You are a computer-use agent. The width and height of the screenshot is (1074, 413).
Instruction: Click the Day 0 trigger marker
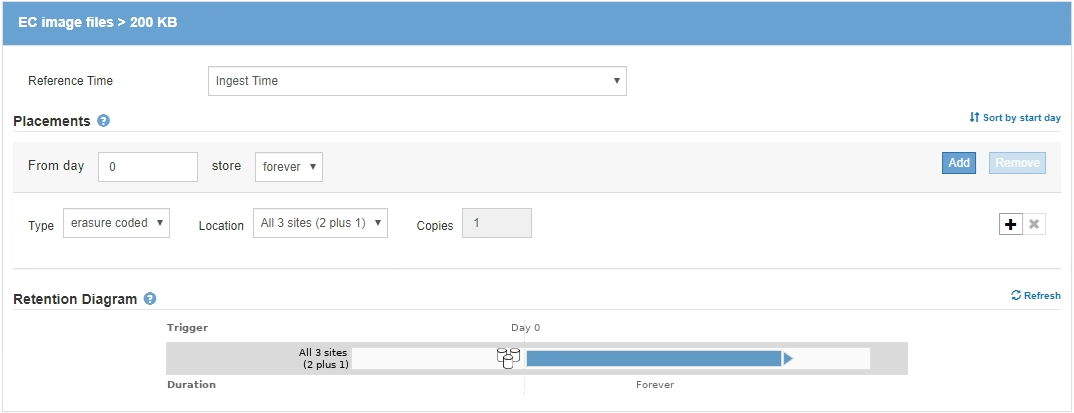[x=525, y=327]
